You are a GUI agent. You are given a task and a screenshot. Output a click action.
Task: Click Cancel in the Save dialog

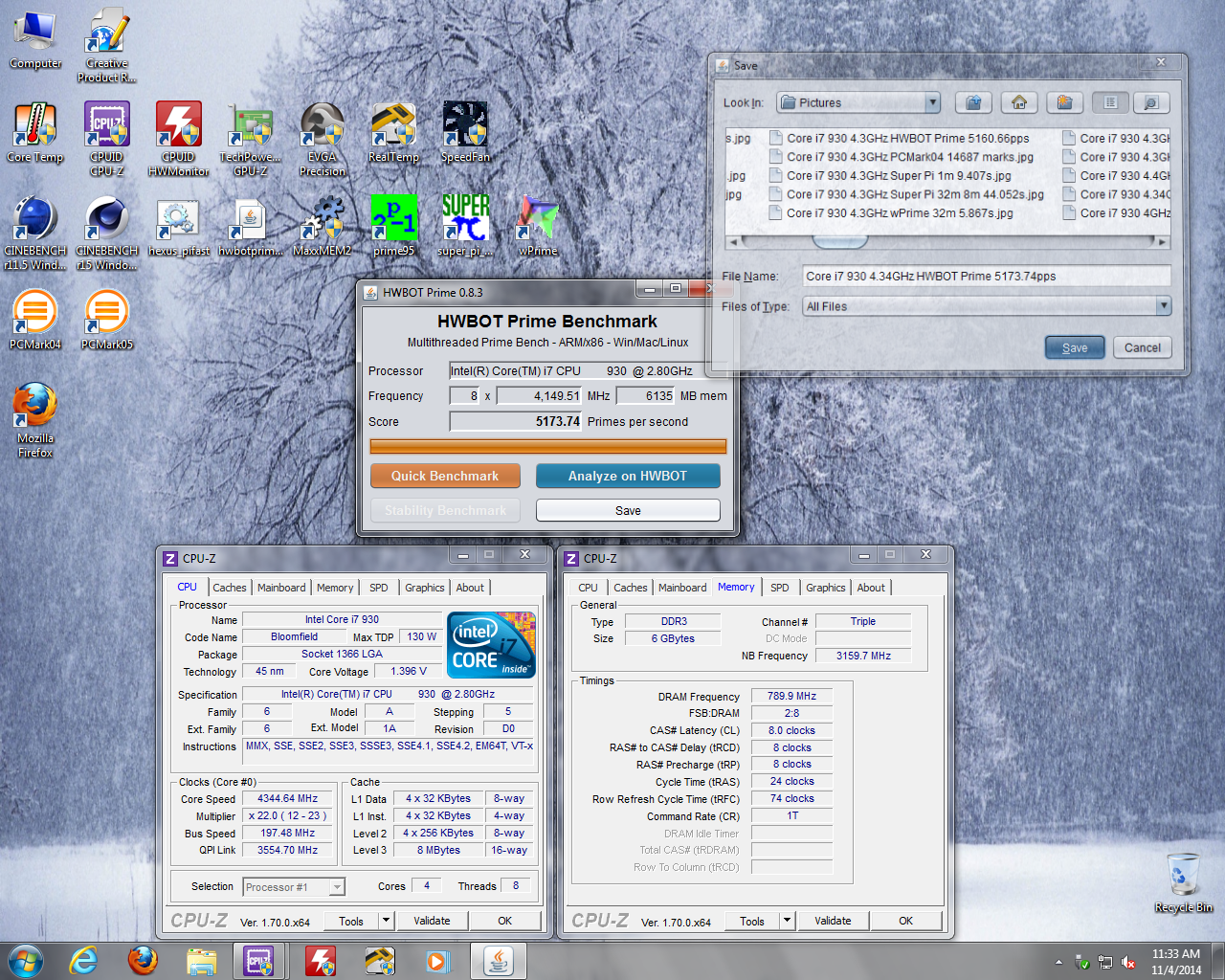click(x=1142, y=347)
